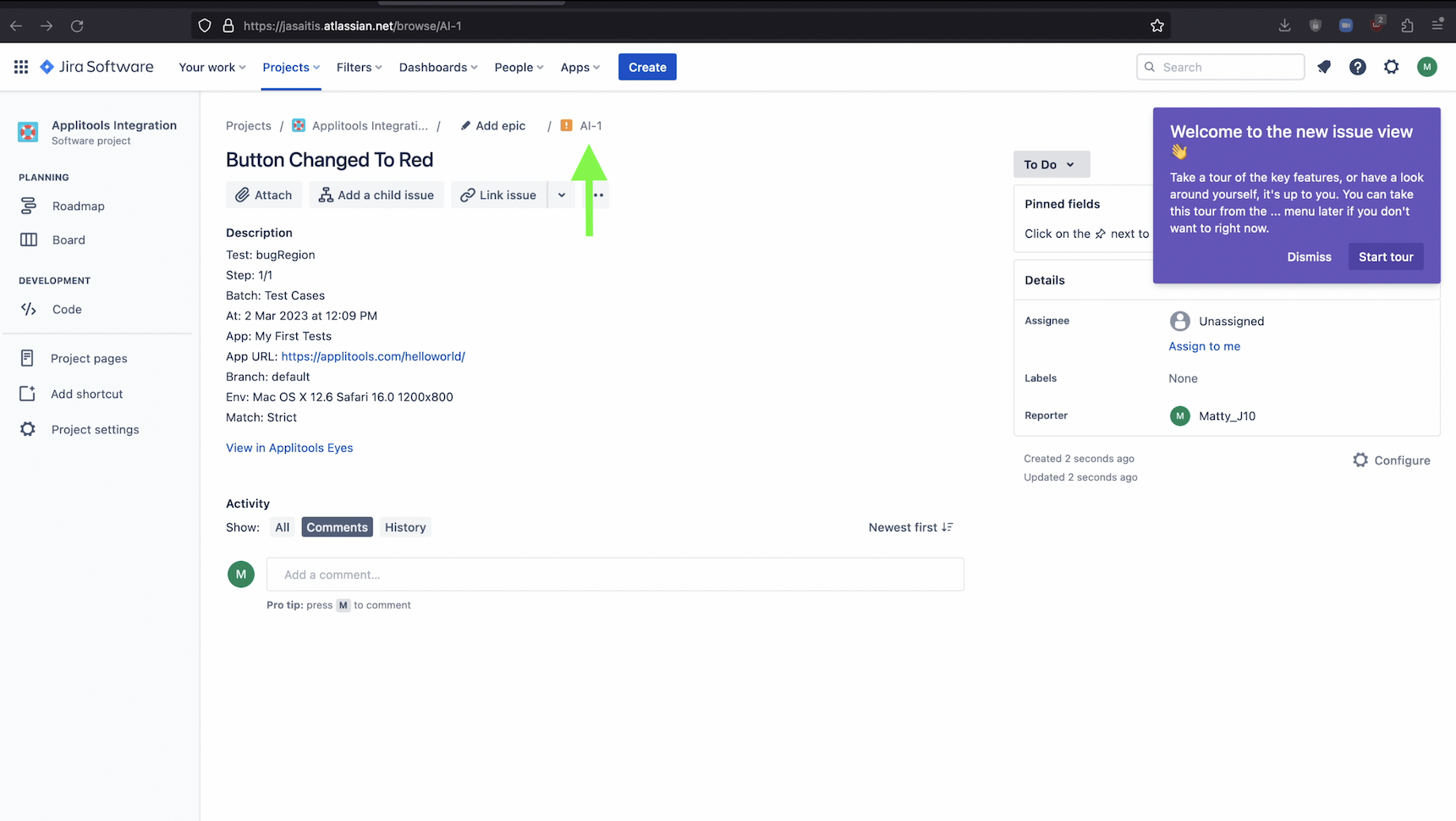1456x821 pixels.
Task: Click the Link issue button
Action: [x=499, y=195]
